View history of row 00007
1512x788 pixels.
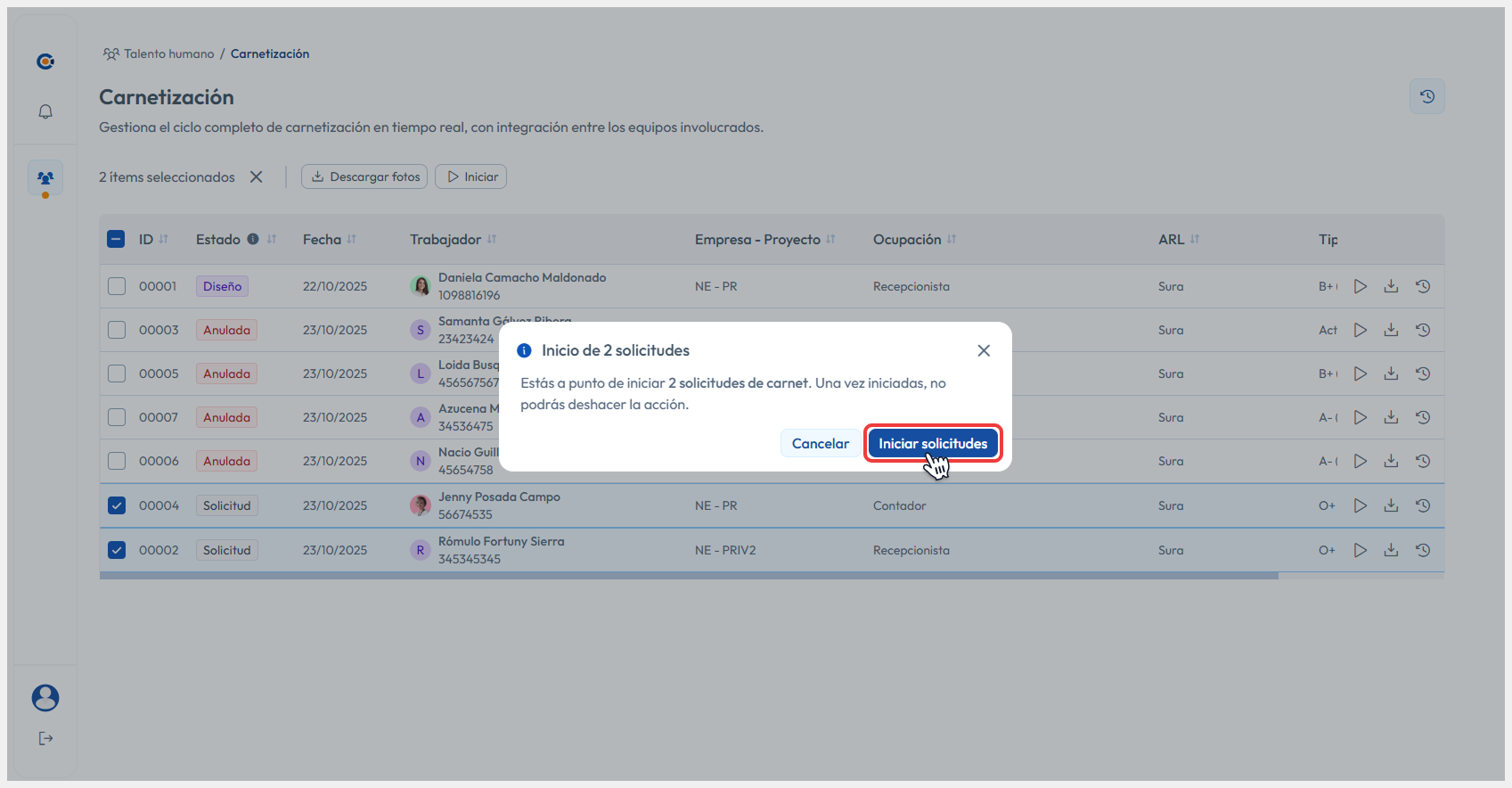pos(1423,417)
